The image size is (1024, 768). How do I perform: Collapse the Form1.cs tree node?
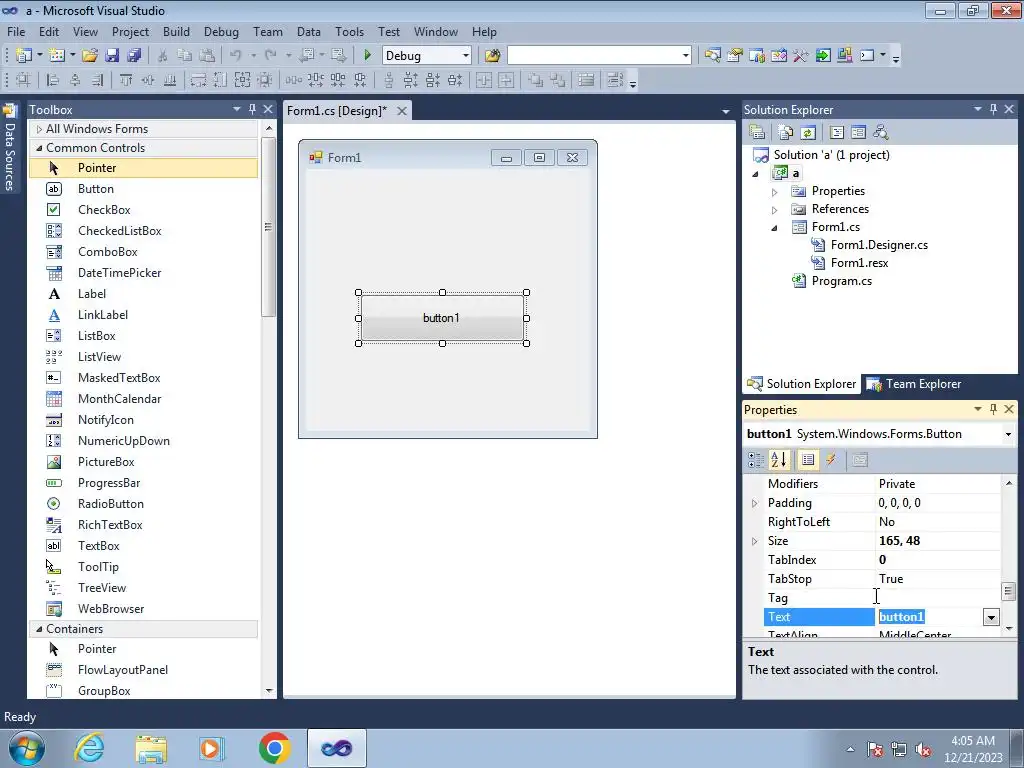tap(775, 228)
